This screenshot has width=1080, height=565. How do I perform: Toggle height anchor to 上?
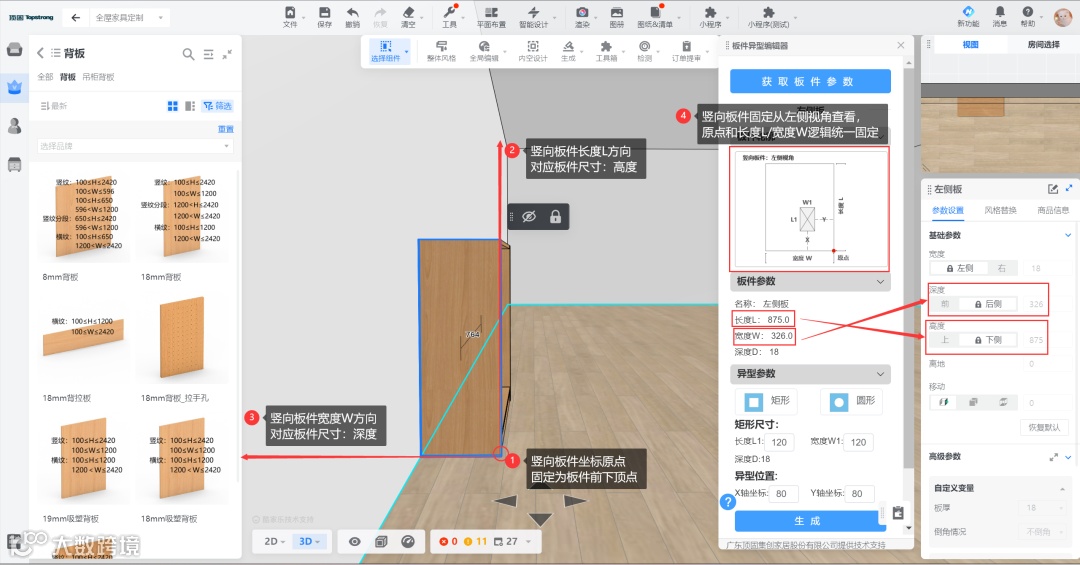[x=945, y=340]
